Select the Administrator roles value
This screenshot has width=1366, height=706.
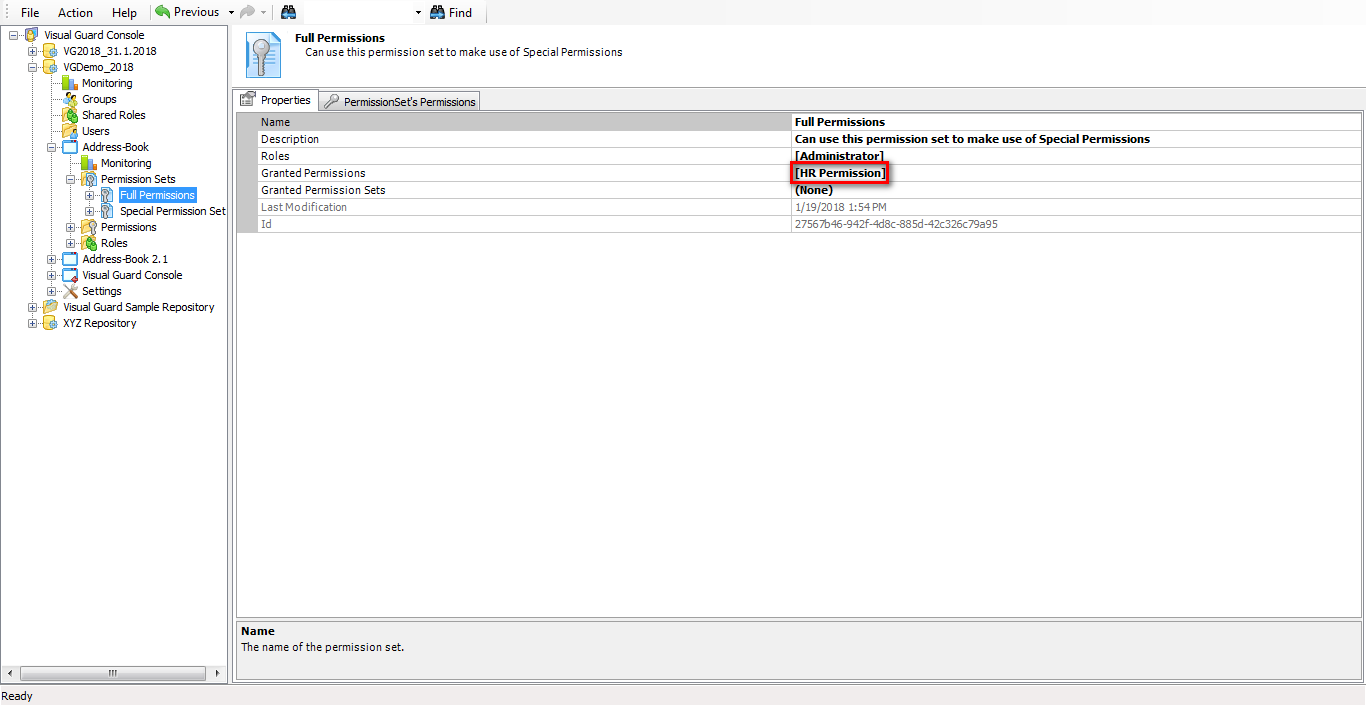[x=838, y=155]
